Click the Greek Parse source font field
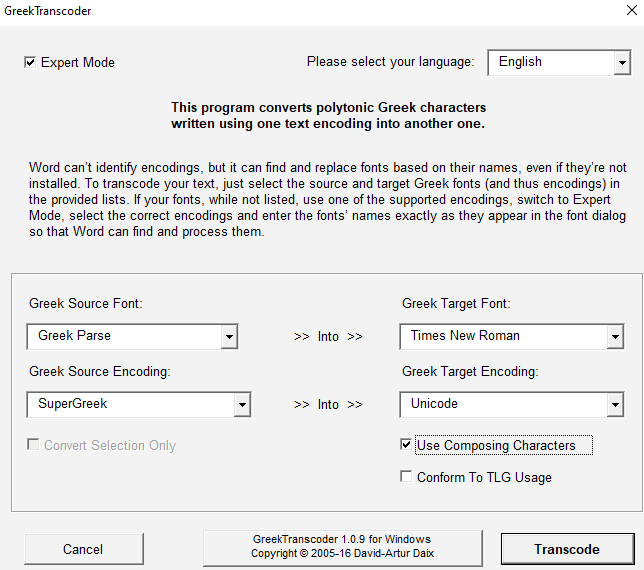This screenshot has width=644, height=570. click(125, 336)
